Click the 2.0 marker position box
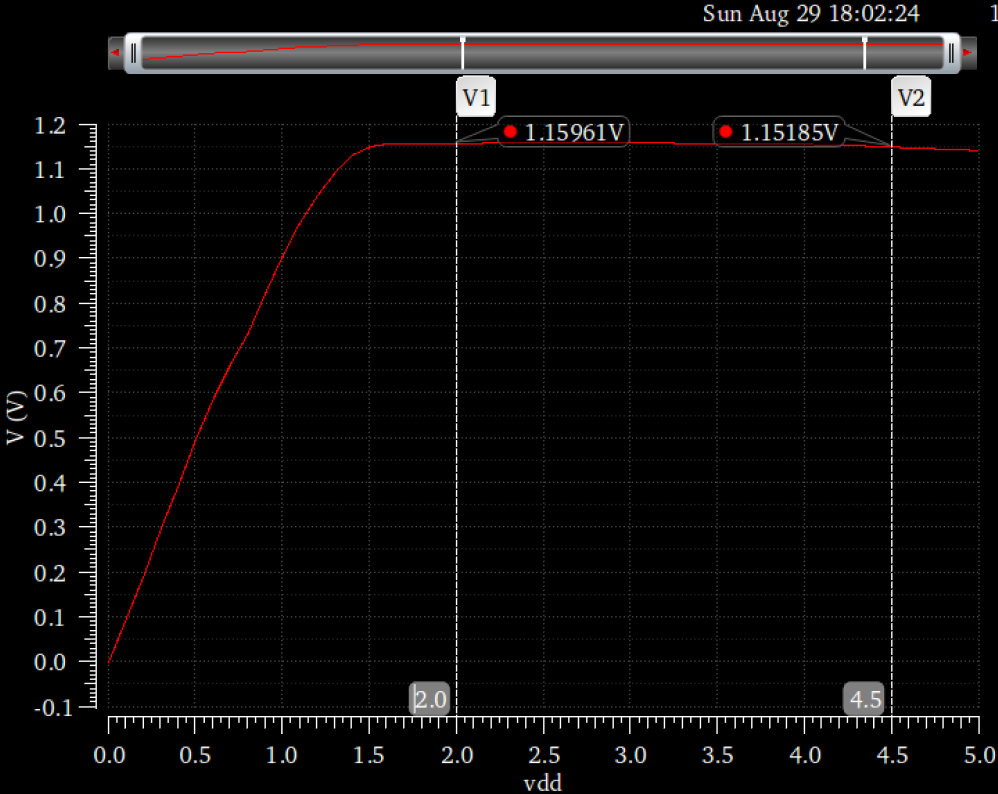This screenshot has height=794, width=998. pyautogui.click(x=430, y=699)
